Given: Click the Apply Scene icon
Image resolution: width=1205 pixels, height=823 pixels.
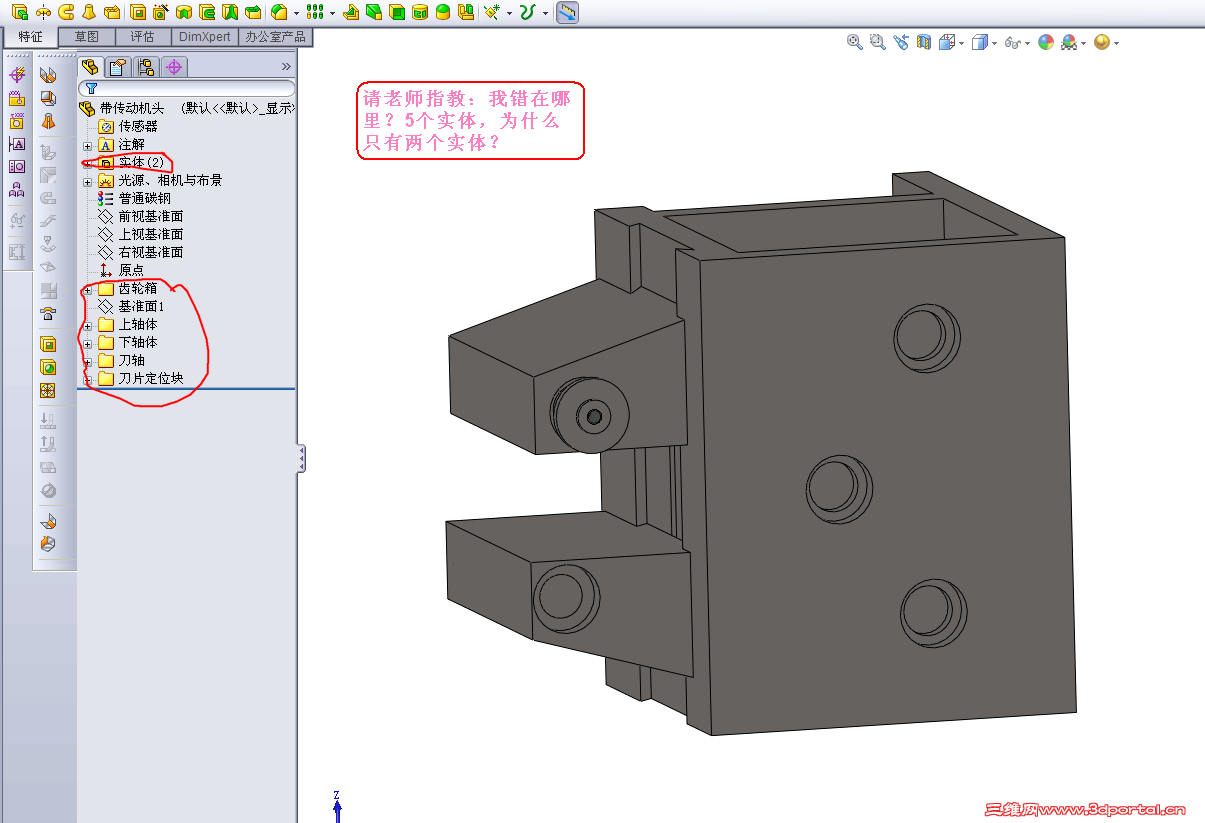Looking at the screenshot, I should coord(1069,42).
